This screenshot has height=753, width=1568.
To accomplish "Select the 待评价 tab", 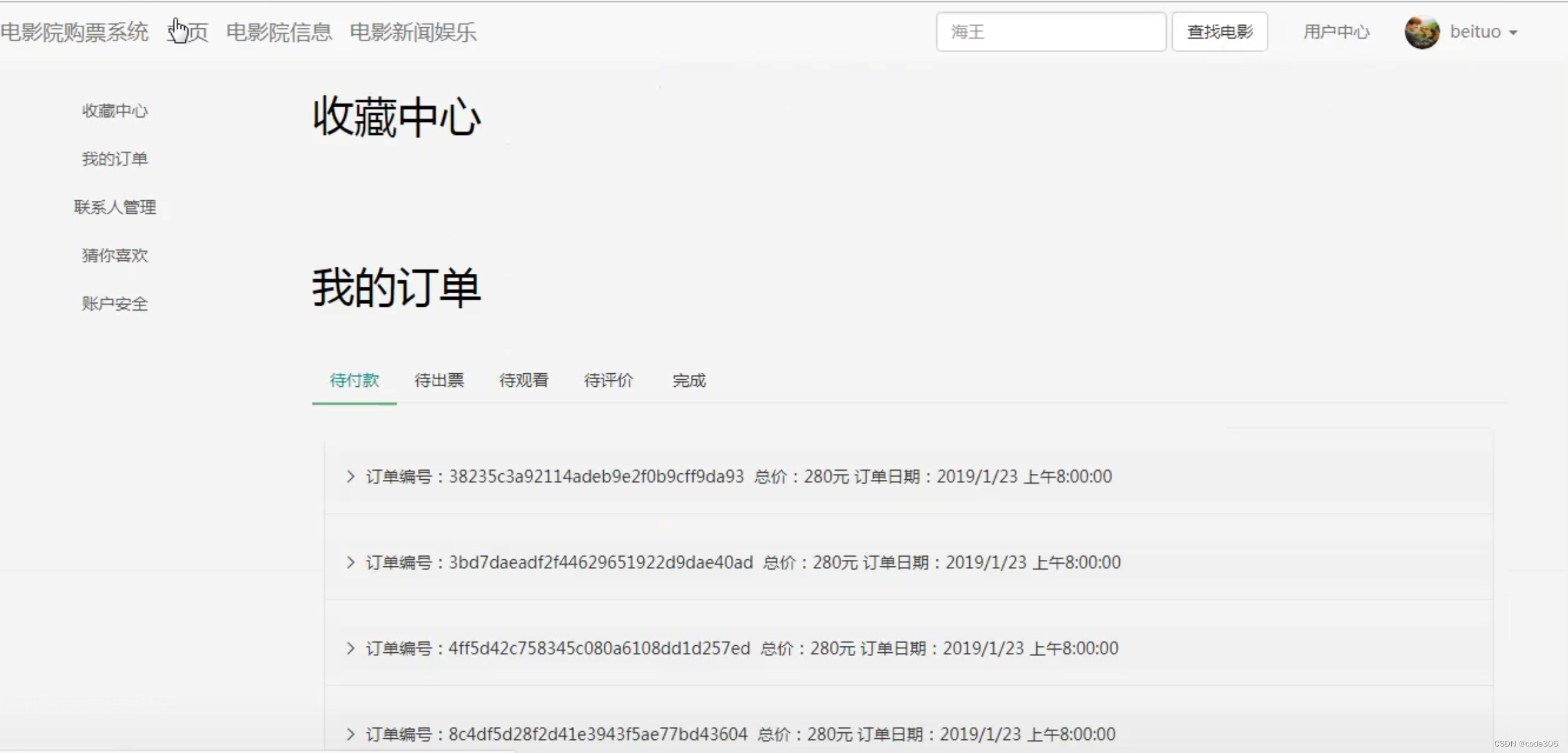I will click(x=608, y=380).
